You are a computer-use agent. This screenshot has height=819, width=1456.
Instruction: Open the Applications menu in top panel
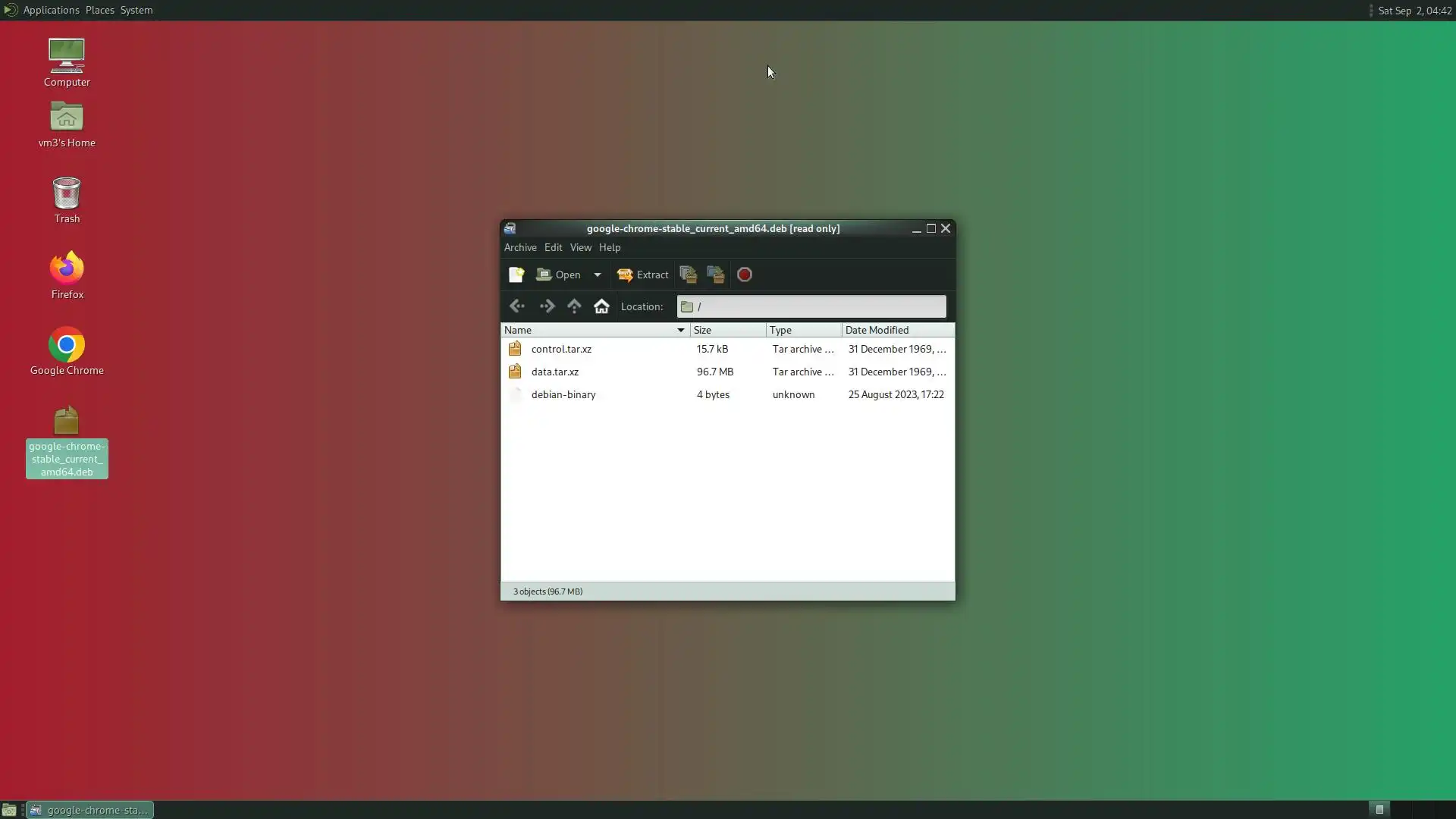point(51,10)
